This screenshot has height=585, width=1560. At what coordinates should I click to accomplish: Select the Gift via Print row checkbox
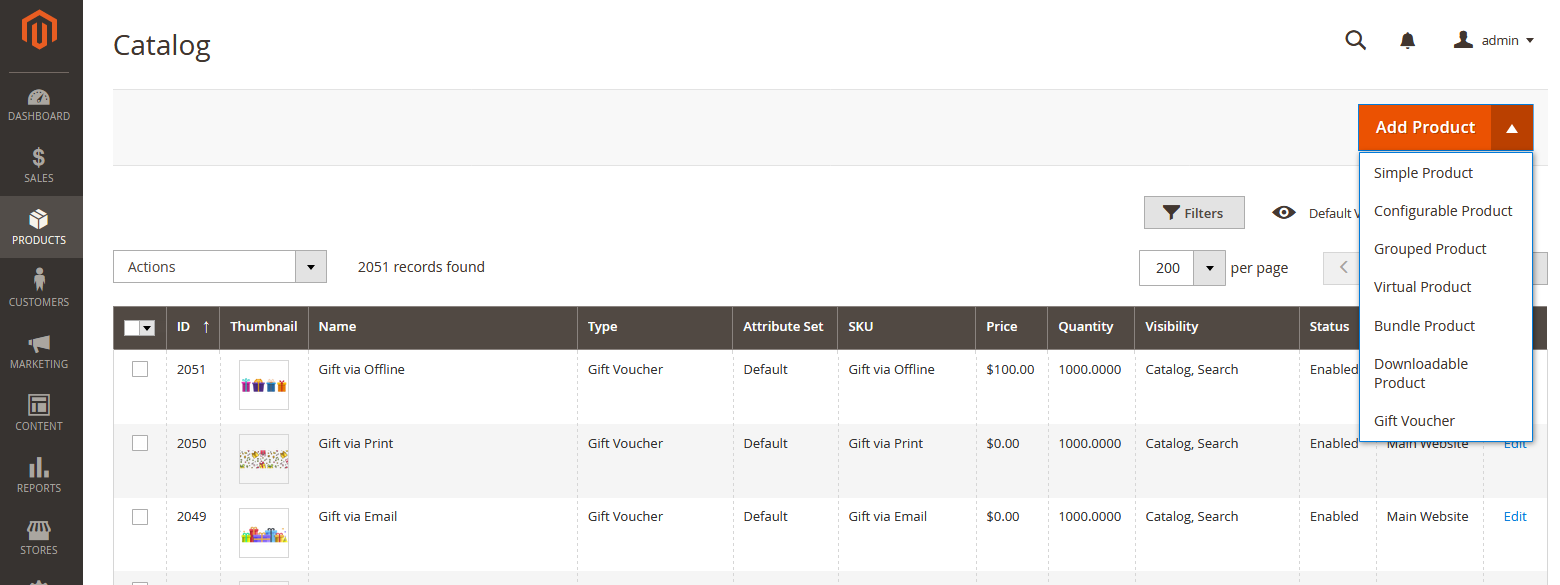click(x=140, y=443)
